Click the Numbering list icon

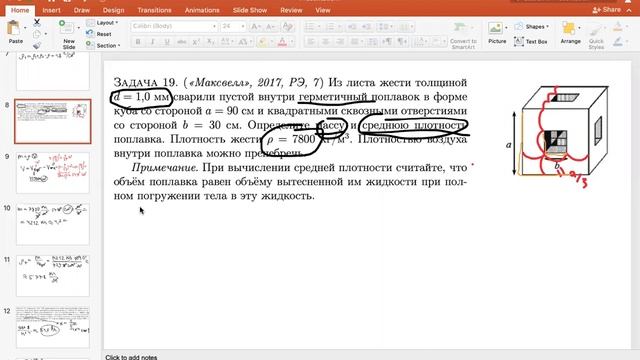(x=329, y=27)
